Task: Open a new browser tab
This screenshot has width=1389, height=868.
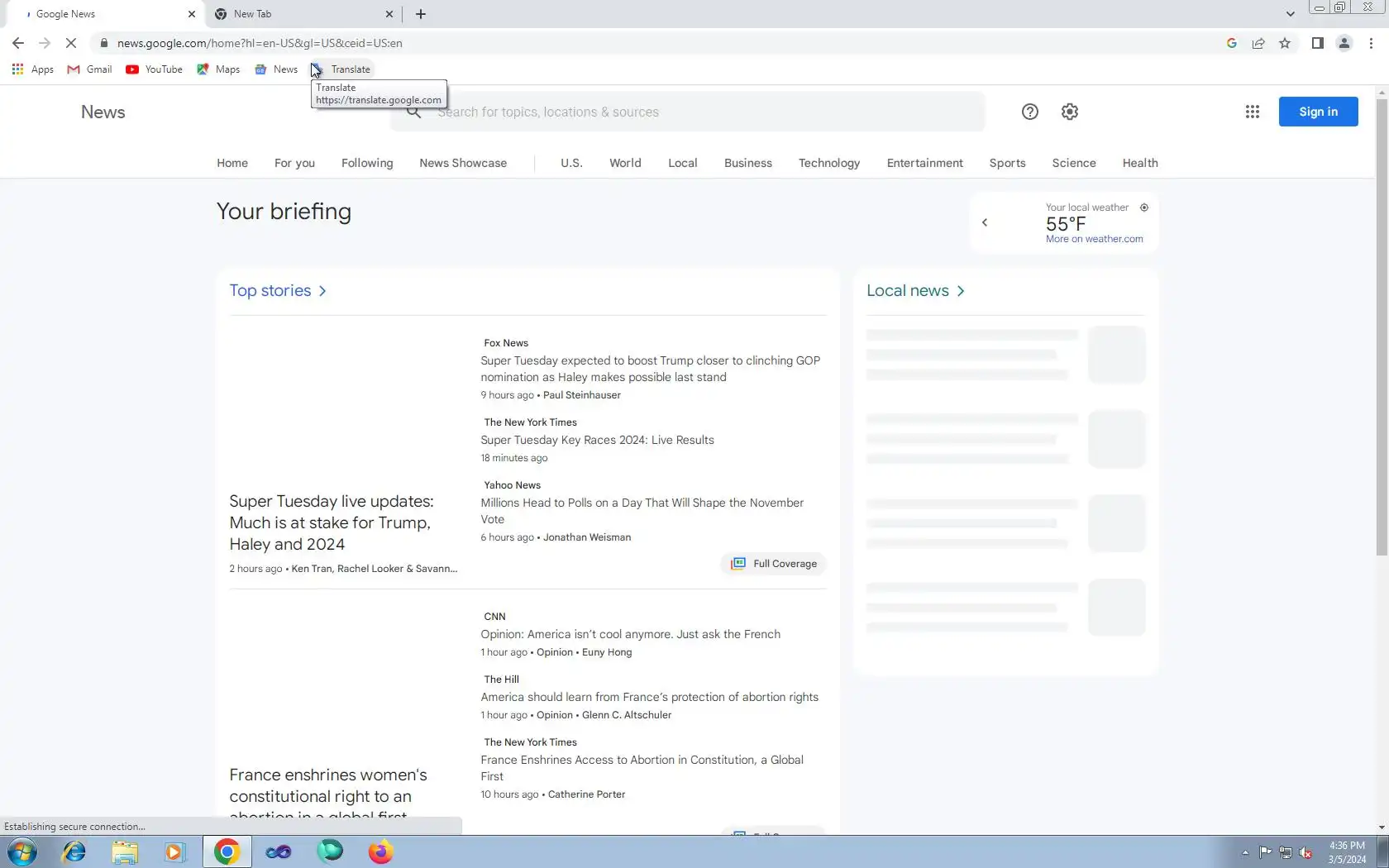Action: [x=421, y=14]
